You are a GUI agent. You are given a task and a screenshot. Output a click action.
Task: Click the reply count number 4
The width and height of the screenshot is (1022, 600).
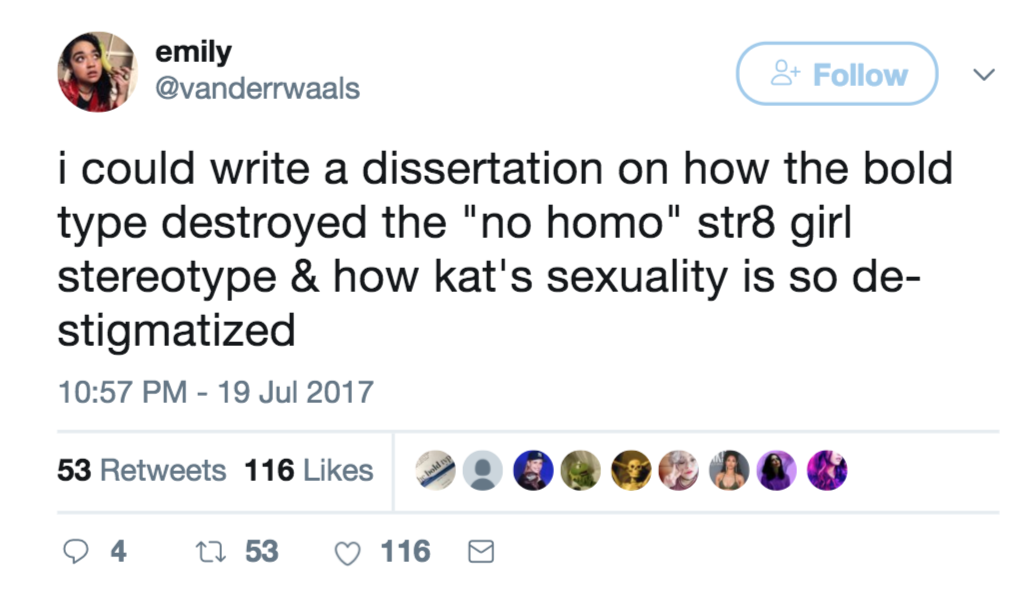click(x=118, y=552)
